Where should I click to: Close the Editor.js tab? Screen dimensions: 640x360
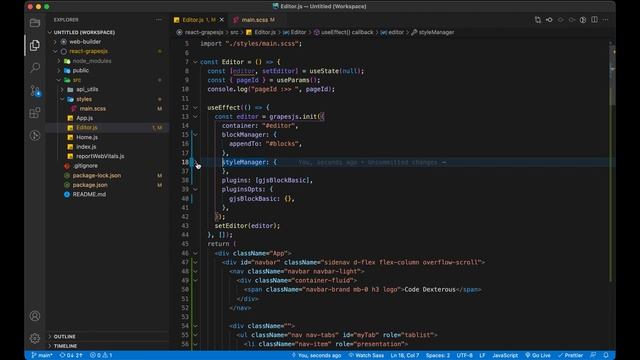click(x=222, y=20)
